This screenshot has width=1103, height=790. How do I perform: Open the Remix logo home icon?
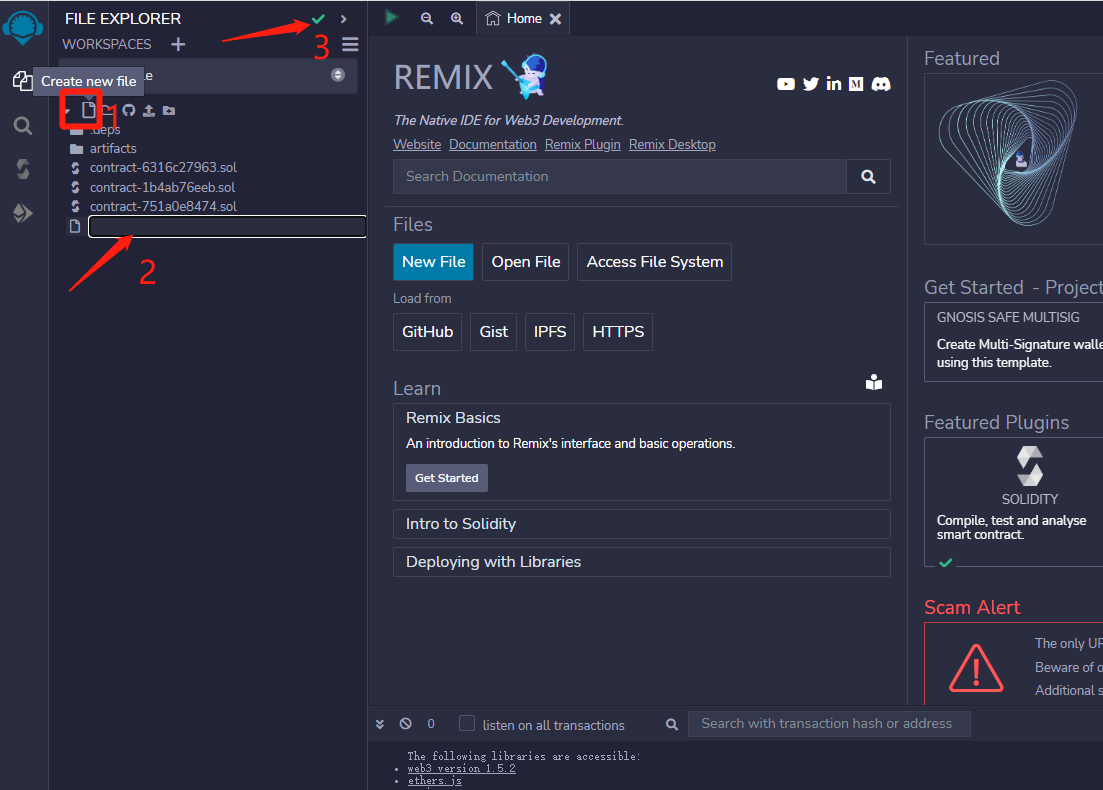23,28
